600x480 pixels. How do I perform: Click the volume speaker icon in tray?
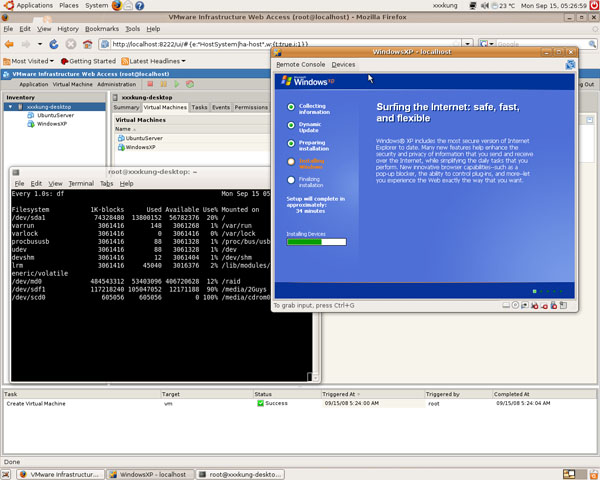[x=485, y=5]
